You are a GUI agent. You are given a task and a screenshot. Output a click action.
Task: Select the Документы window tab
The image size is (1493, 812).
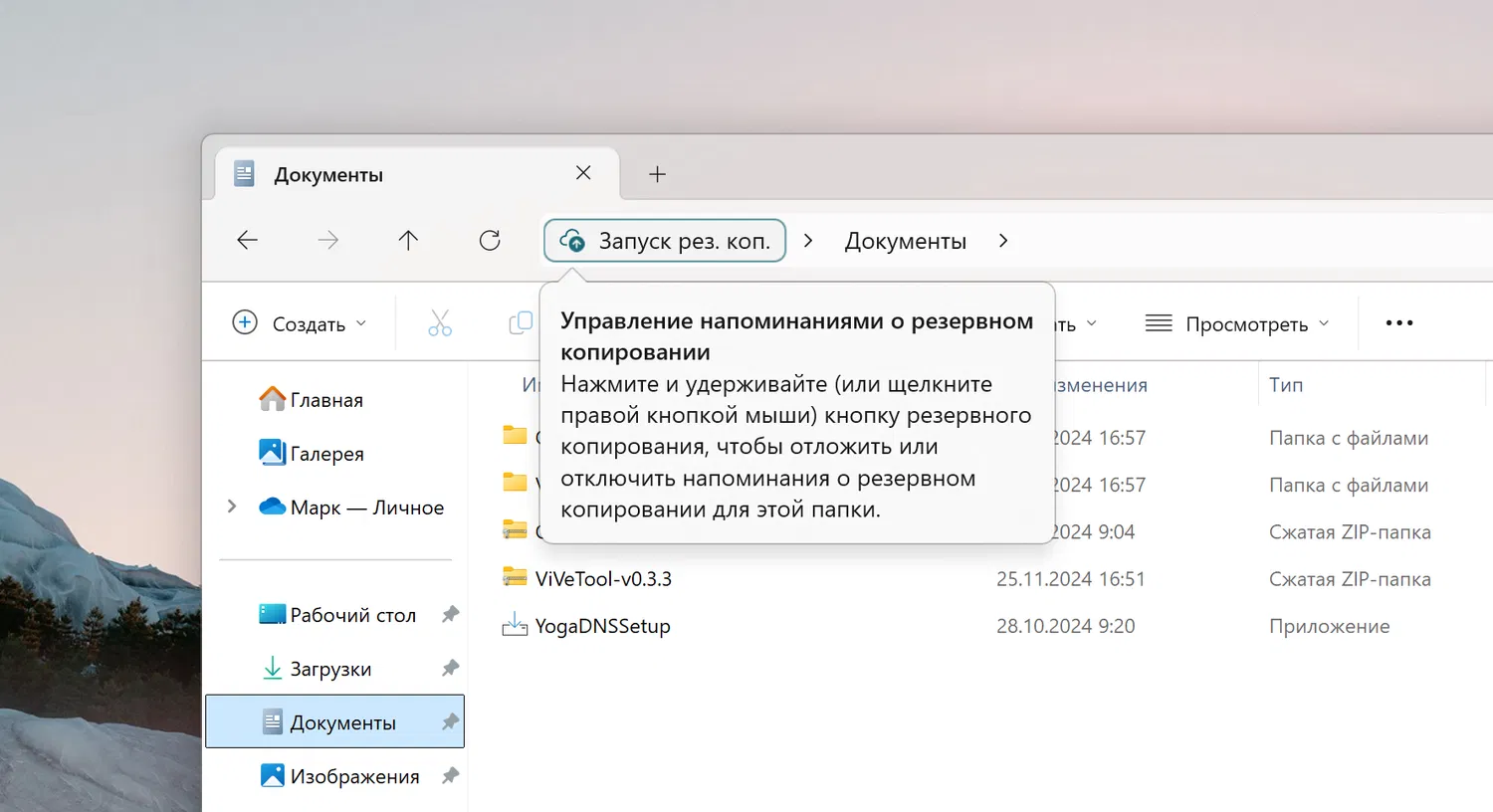(x=398, y=174)
